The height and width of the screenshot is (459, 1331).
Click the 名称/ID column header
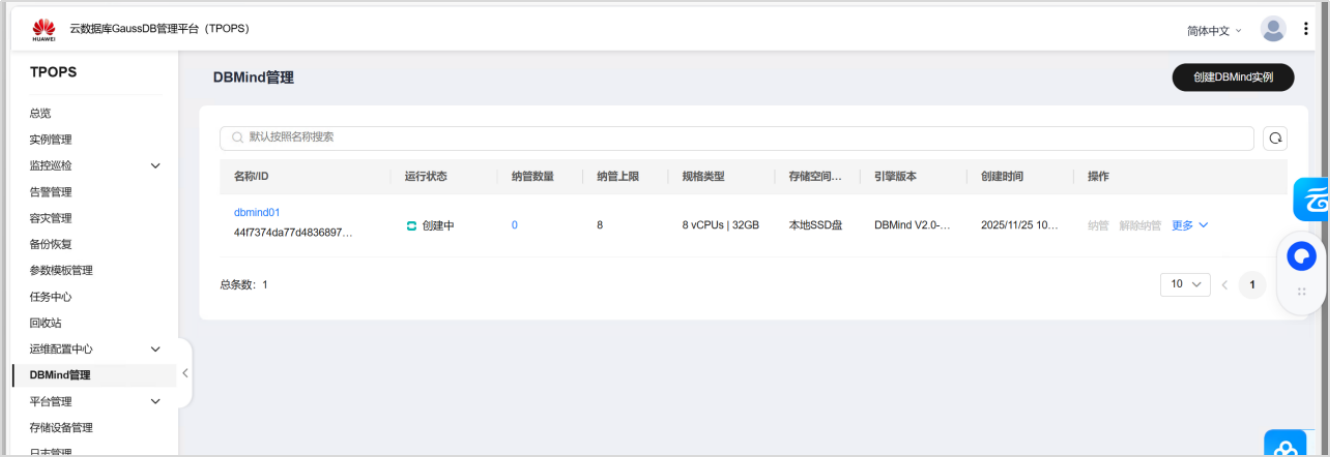coord(251,177)
